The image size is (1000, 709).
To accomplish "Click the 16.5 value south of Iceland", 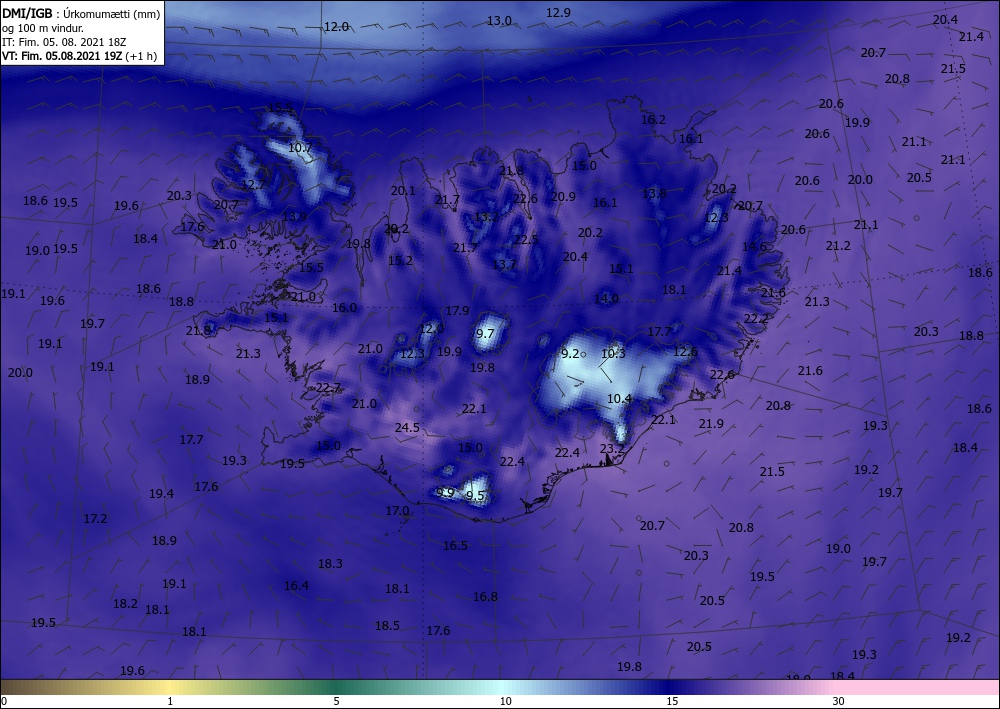I will click(x=455, y=545).
